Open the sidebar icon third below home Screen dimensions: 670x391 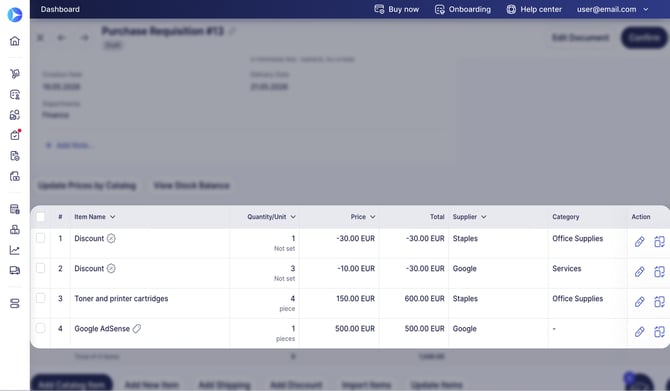coord(15,115)
